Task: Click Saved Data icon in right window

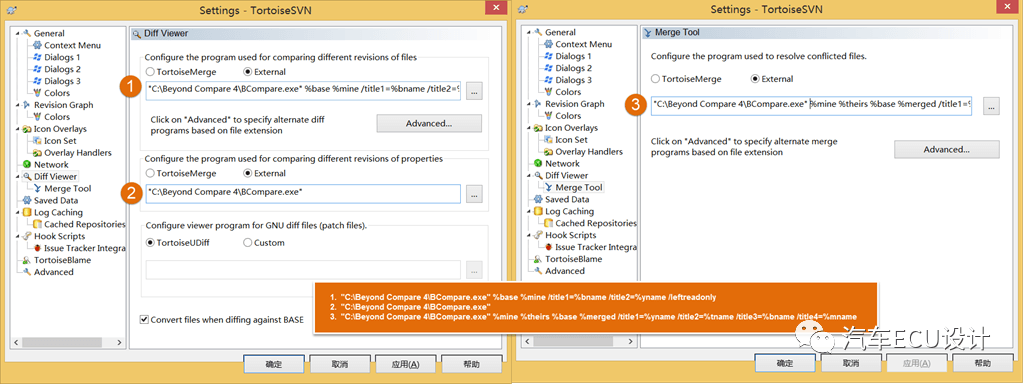Action: pyautogui.click(x=537, y=199)
